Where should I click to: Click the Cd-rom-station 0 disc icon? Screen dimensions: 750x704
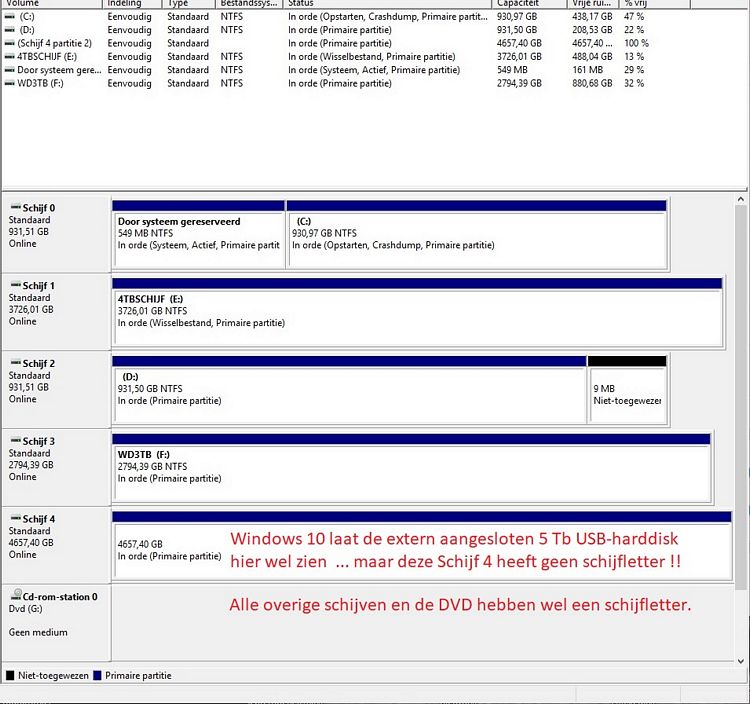(16, 595)
